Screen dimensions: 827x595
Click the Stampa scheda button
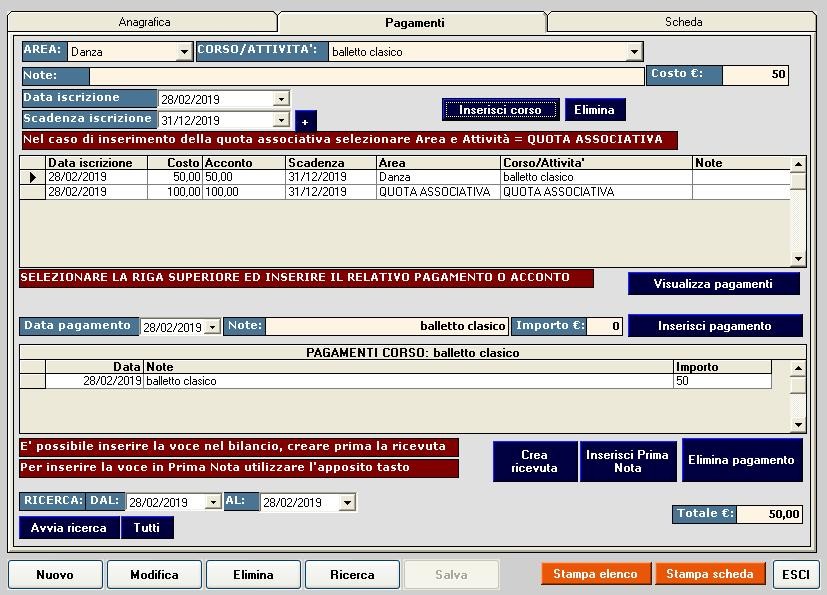pos(709,574)
